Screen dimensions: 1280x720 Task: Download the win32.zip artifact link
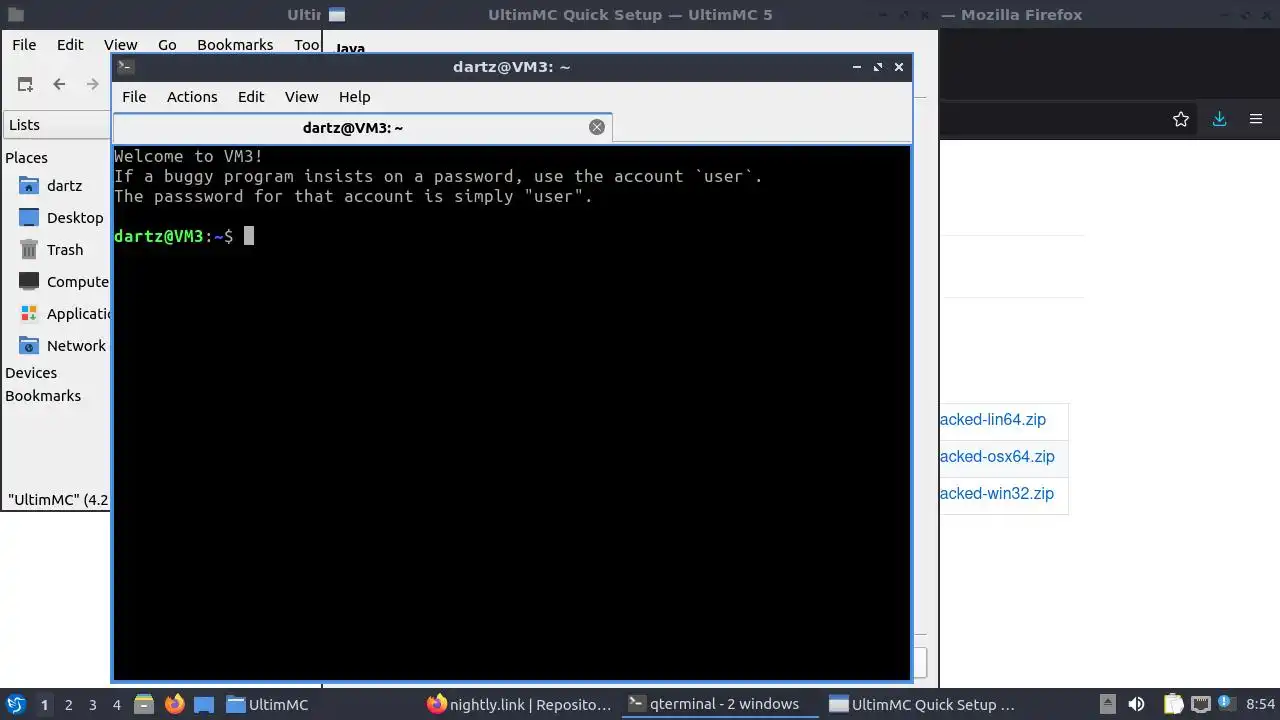coord(996,494)
